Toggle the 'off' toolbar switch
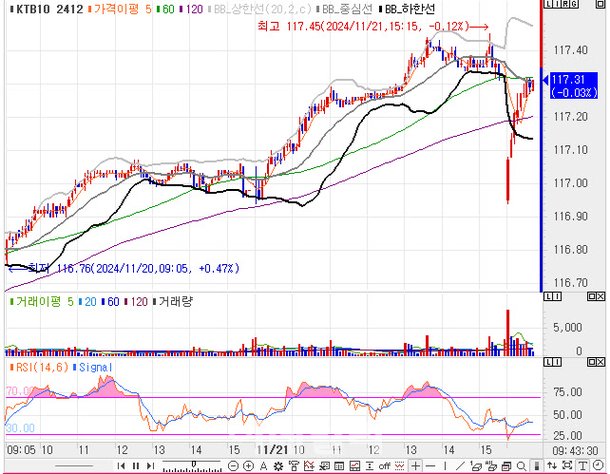 pos(384,466)
